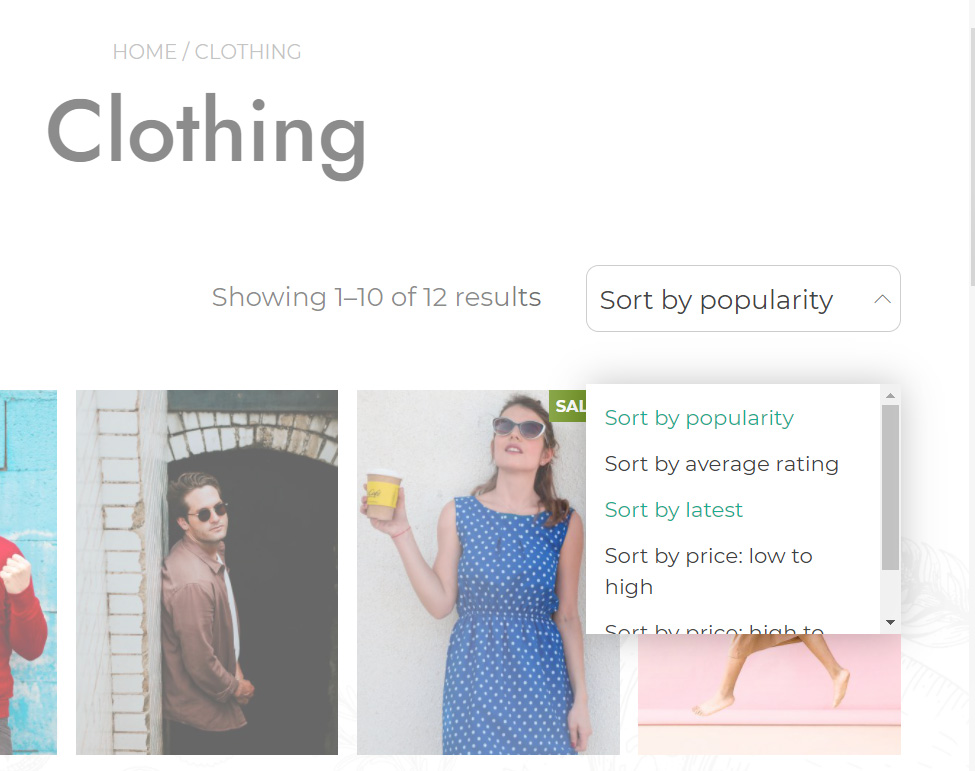Click the CLOTHING breadcrumb link
The height and width of the screenshot is (771, 975).
pyautogui.click(x=247, y=52)
